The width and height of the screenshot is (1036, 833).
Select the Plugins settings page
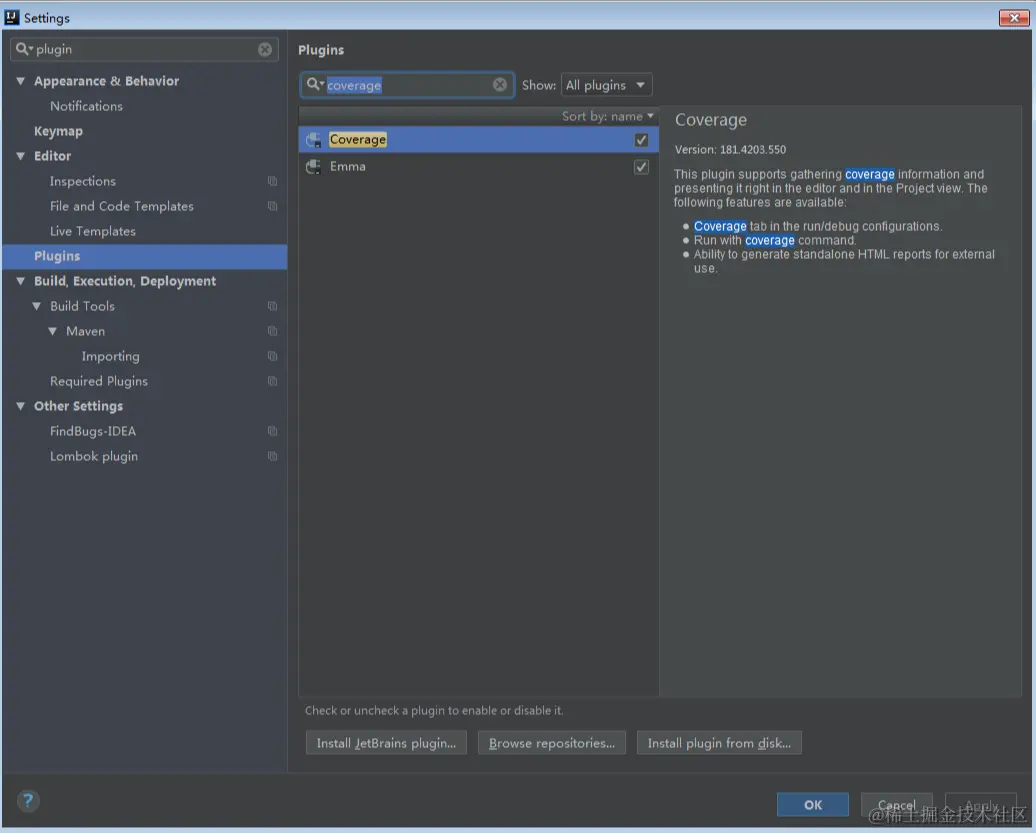[x=144, y=256]
